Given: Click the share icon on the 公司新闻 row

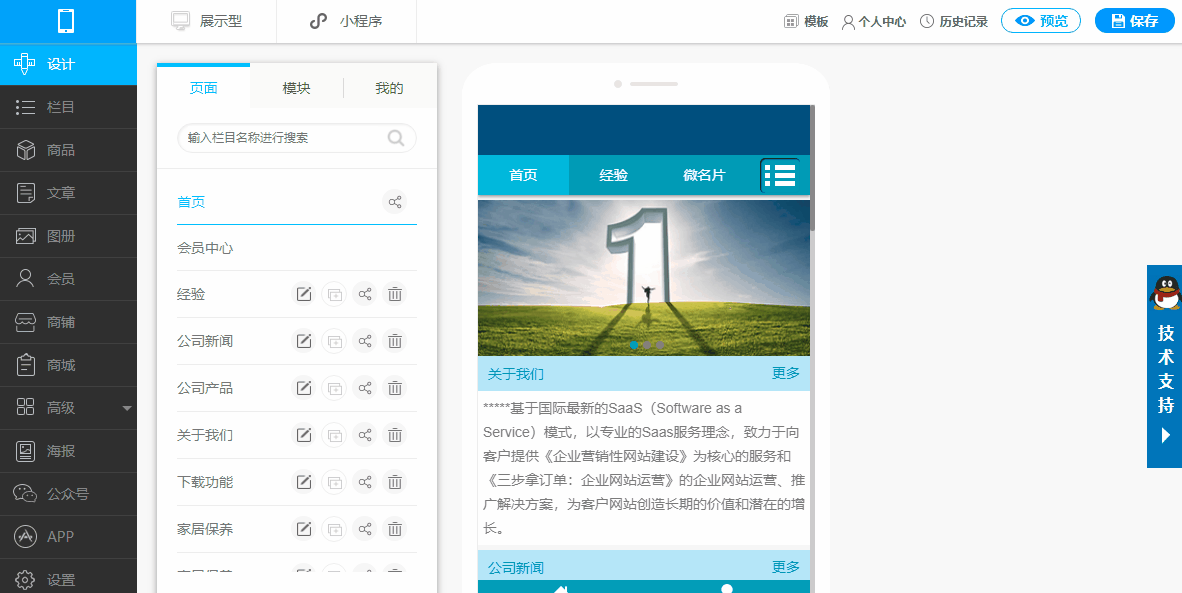Looking at the screenshot, I should point(365,341).
